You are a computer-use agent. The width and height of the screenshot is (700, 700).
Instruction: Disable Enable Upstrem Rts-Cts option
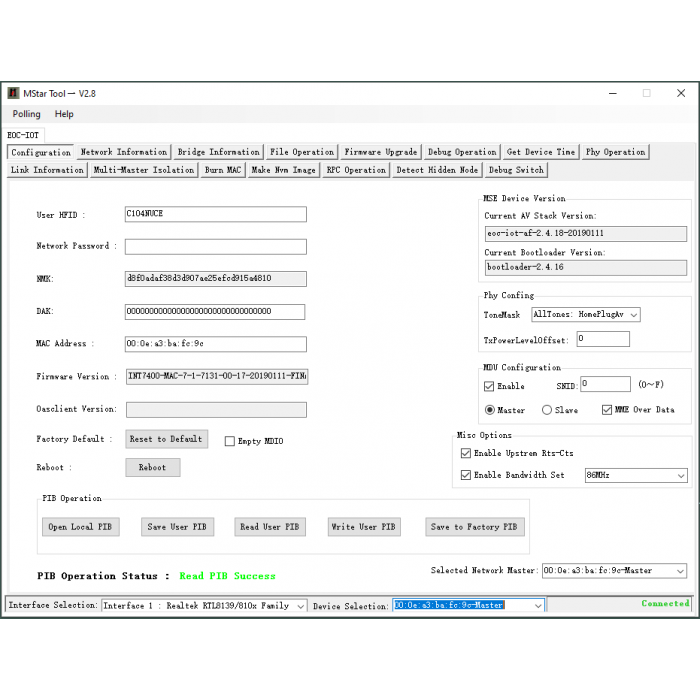[x=466, y=454]
